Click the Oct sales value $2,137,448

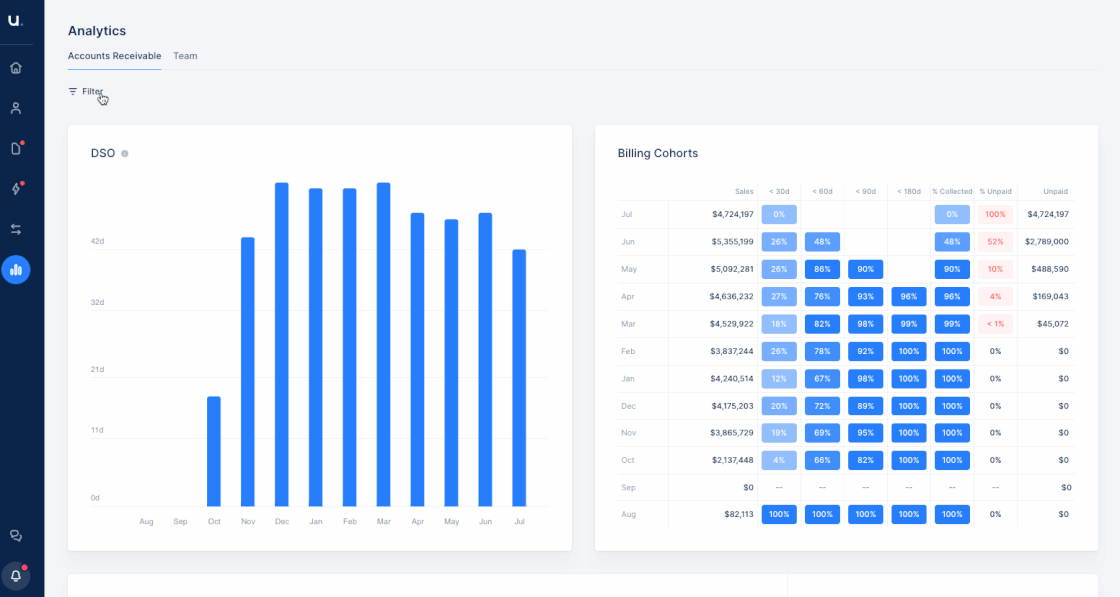coord(733,460)
